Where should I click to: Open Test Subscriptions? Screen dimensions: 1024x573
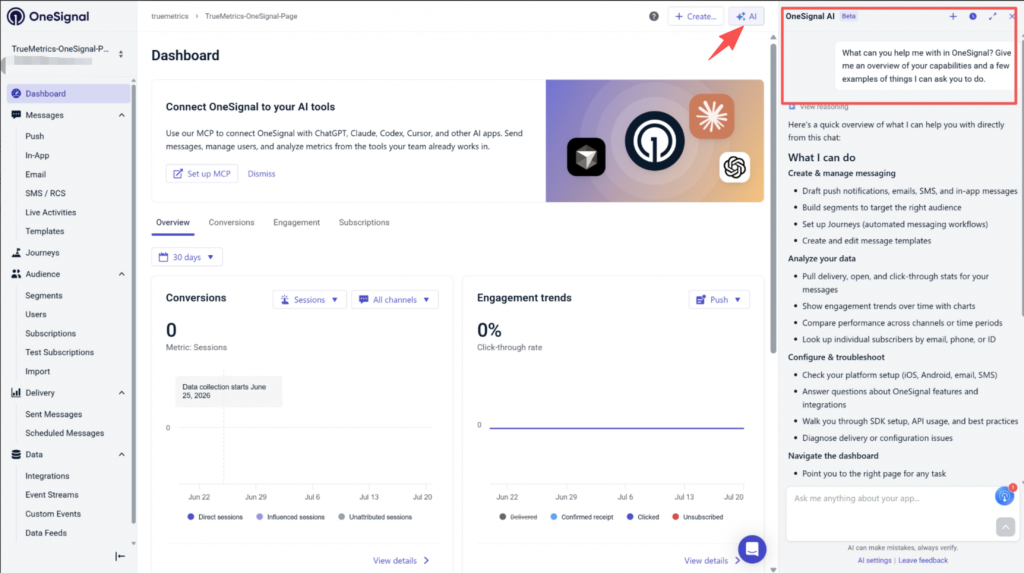point(59,352)
